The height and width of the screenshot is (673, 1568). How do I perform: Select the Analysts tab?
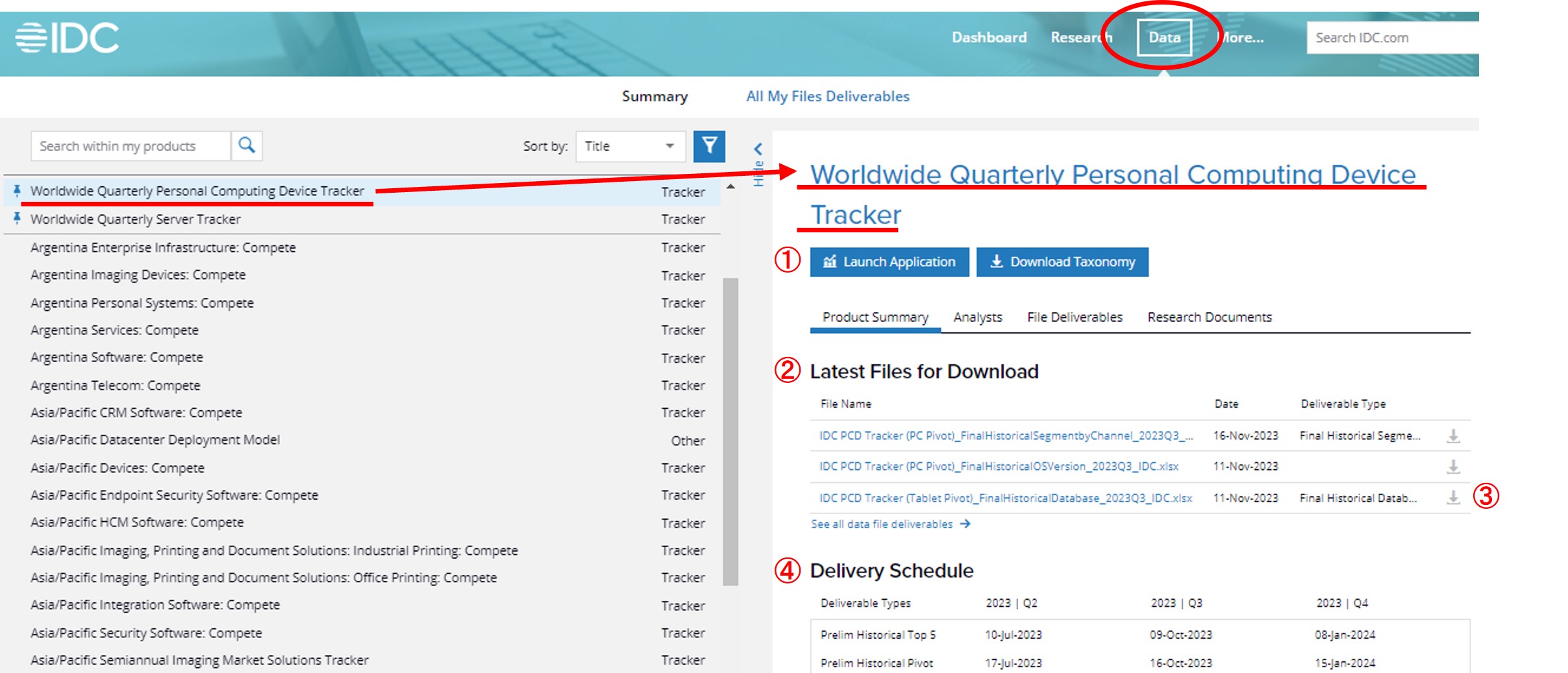(977, 317)
